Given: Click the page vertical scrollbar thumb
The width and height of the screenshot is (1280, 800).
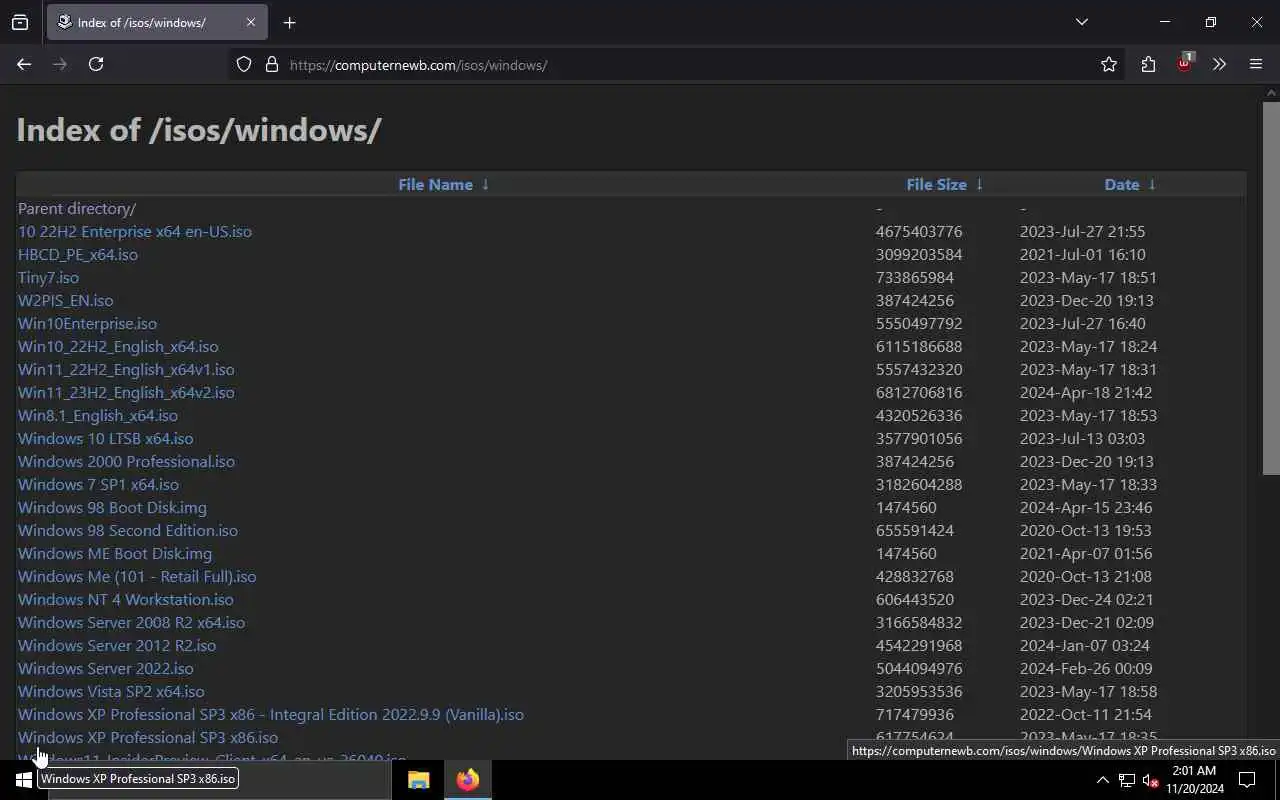Looking at the screenshot, I should [x=1271, y=288].
